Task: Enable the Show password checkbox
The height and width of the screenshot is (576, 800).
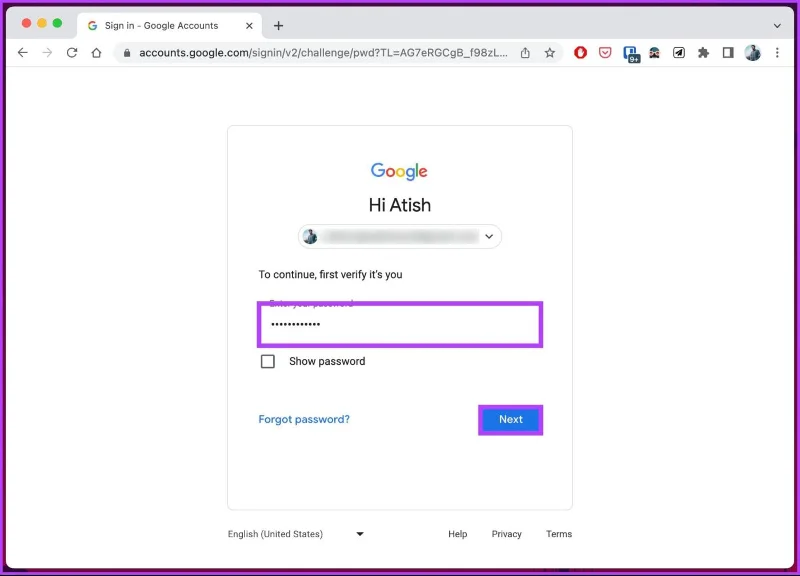Action: [x=268, y=361]
